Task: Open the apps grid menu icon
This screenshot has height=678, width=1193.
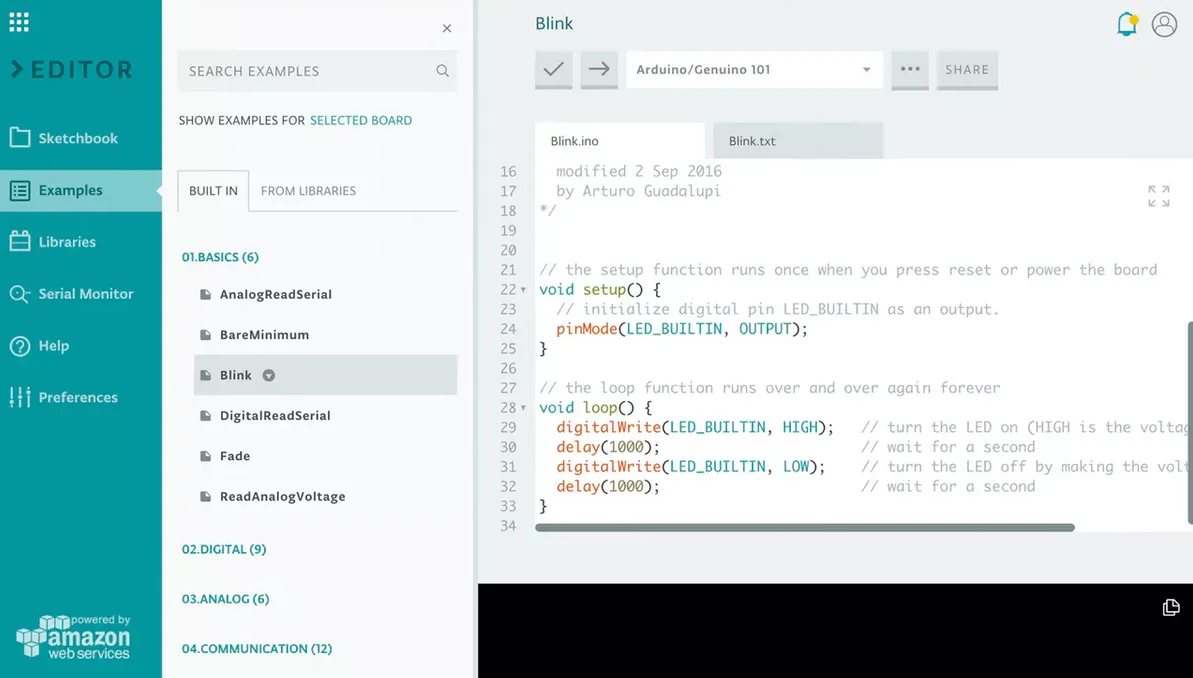Action: [19, 22]
